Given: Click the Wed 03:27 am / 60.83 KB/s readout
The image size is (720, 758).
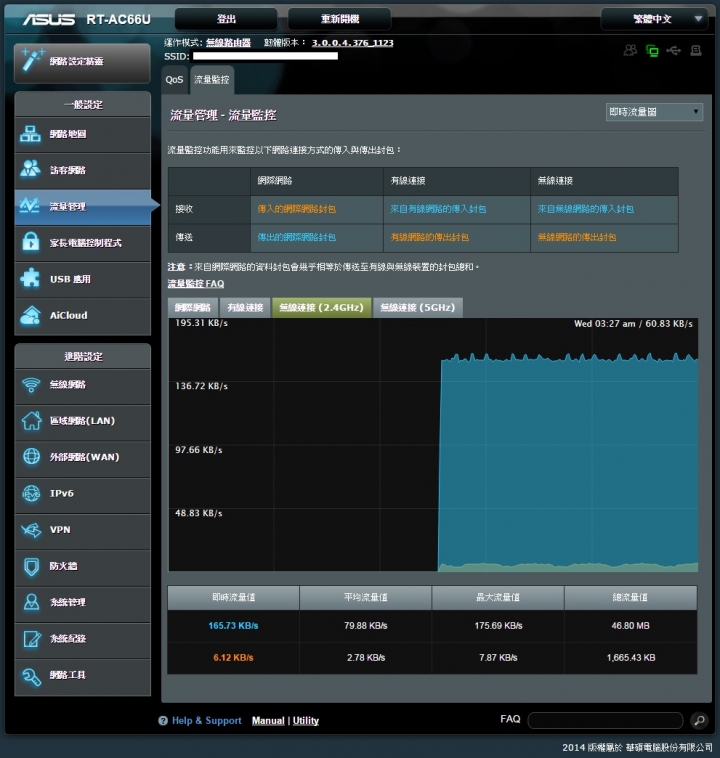Looking at the screenshot, I should tap(633, 324).
